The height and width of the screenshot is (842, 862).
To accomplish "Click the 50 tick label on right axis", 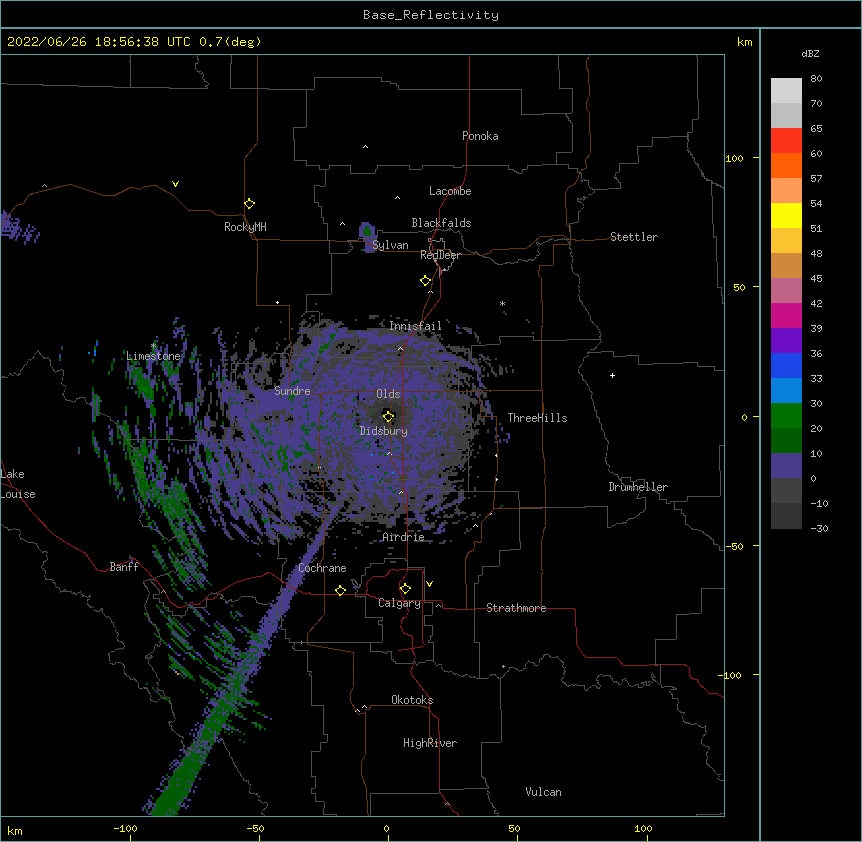I will [739, 287].
